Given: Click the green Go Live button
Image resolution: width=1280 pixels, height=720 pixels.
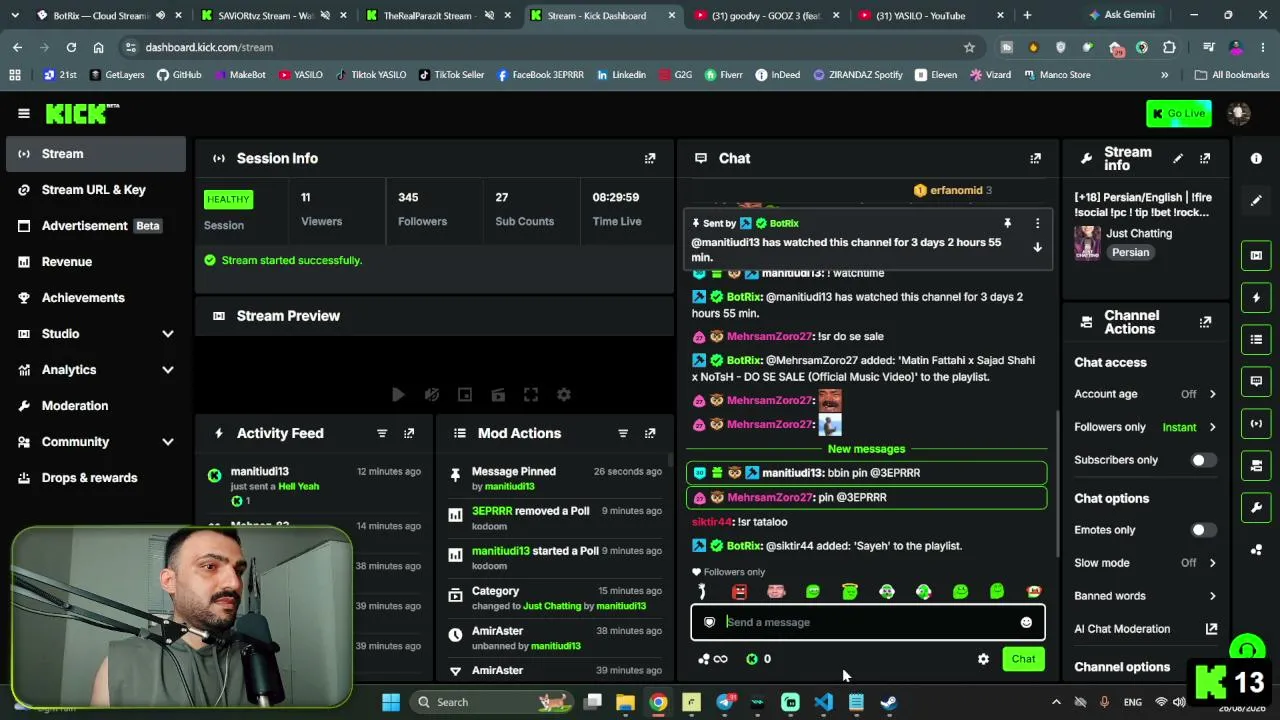Looking at the screenshot, I should click(1179, 114).
